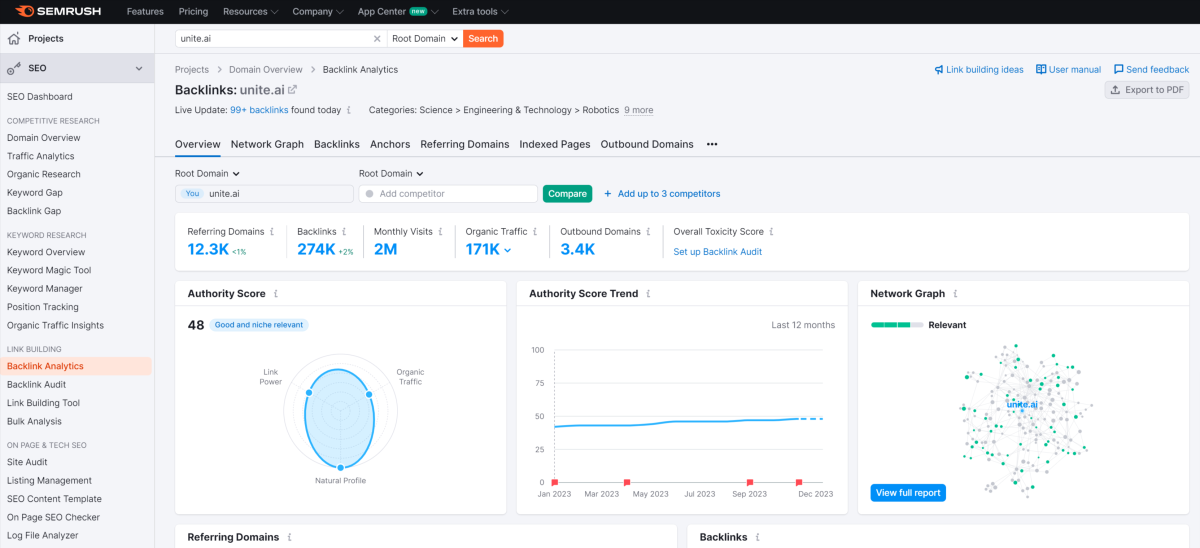Viewport: 1200px width, 548px height.
Task: Click the 274K backlinks value
Action: tap(316, 249)
